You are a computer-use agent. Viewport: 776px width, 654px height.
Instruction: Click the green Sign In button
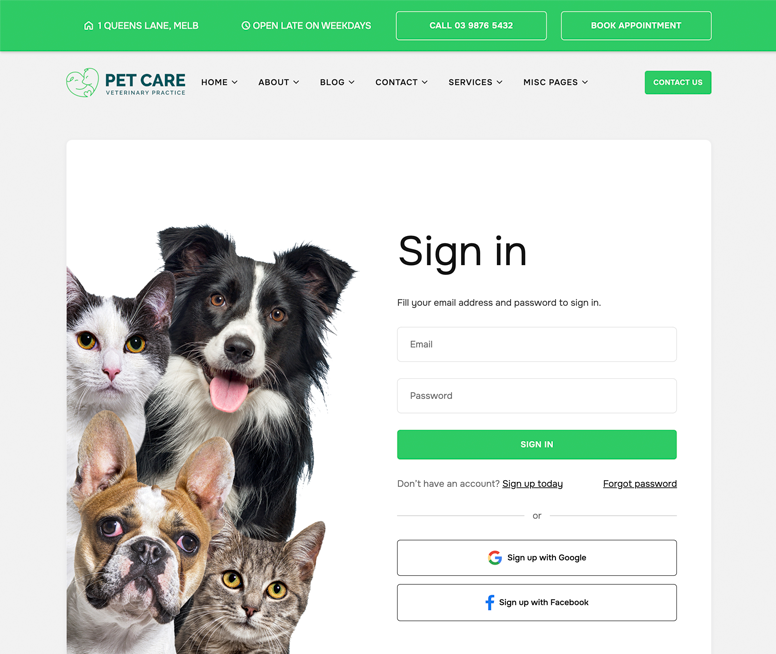point(536,445)
